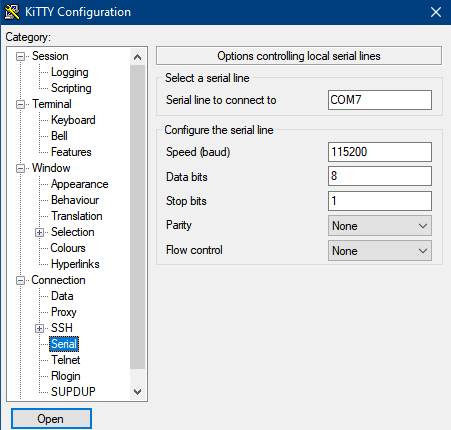Select the Features category

(x=71, y=152)
